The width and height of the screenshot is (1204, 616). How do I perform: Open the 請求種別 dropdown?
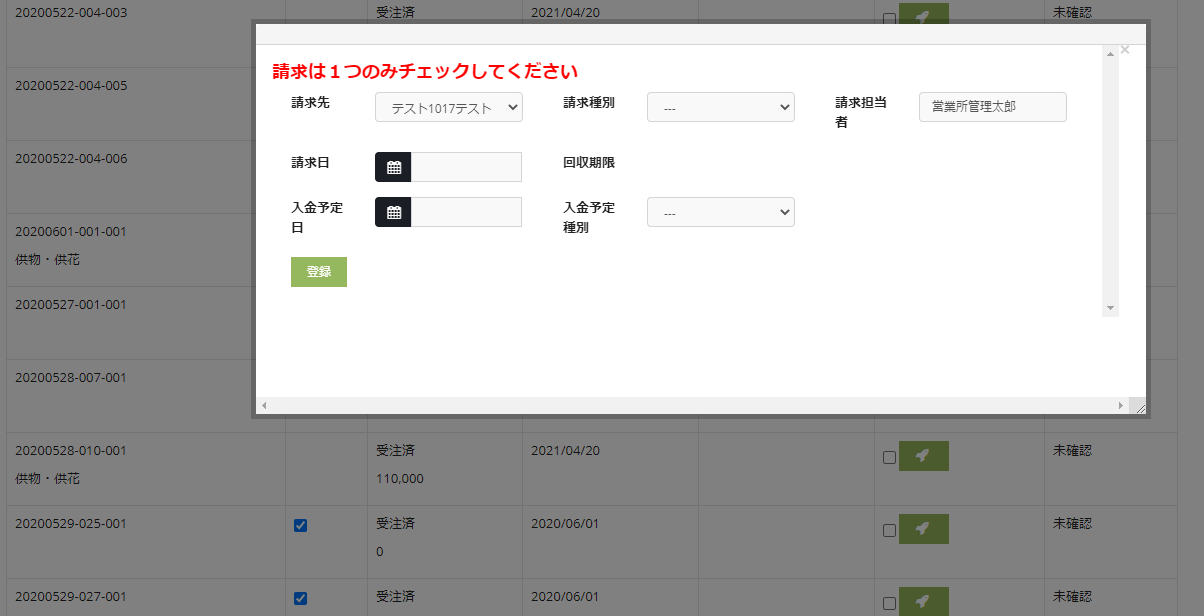point(720,107)
